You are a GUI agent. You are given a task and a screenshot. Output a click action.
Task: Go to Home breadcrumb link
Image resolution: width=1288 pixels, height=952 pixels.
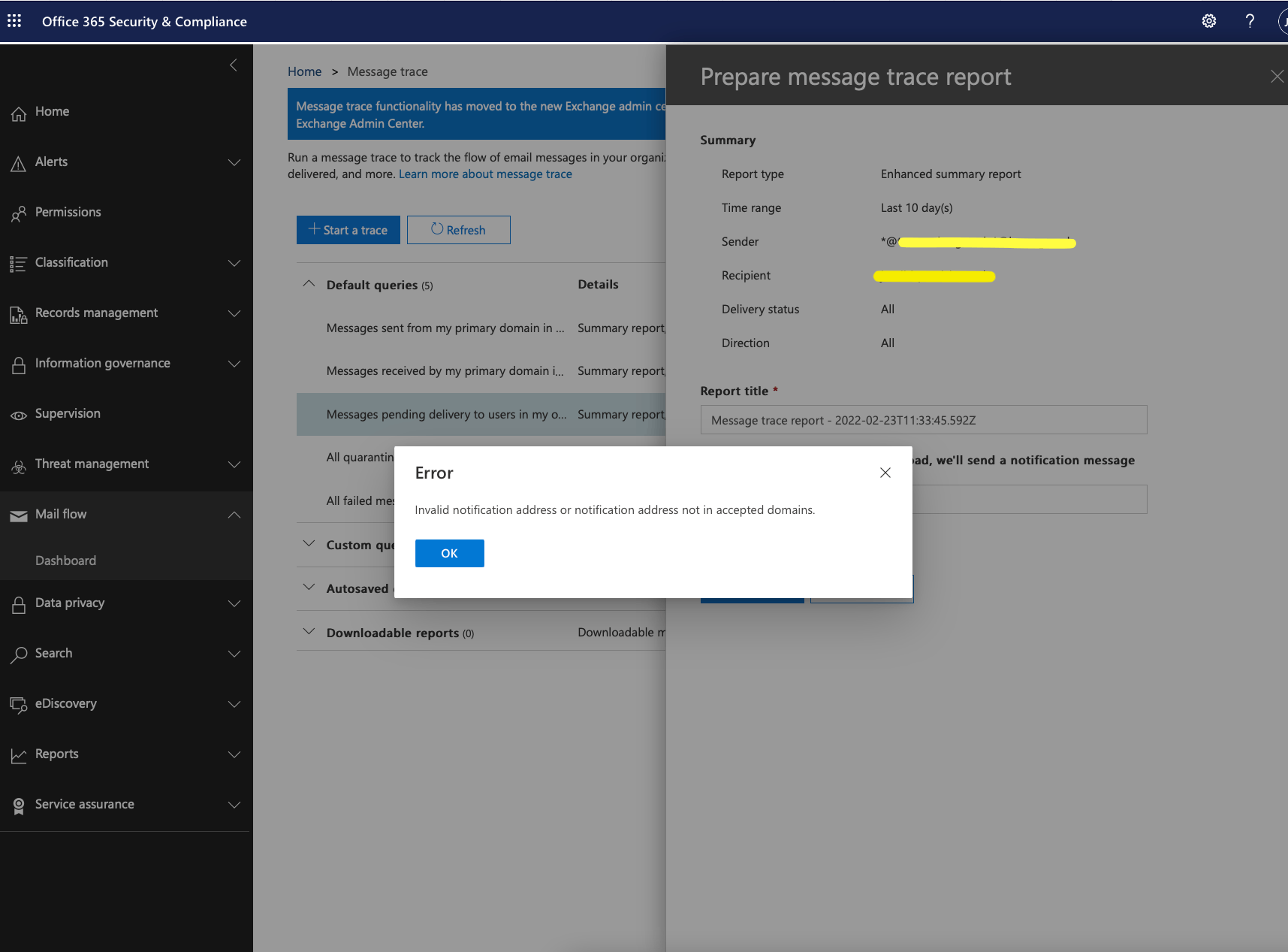pyautogui.click(x=304, y=71)
